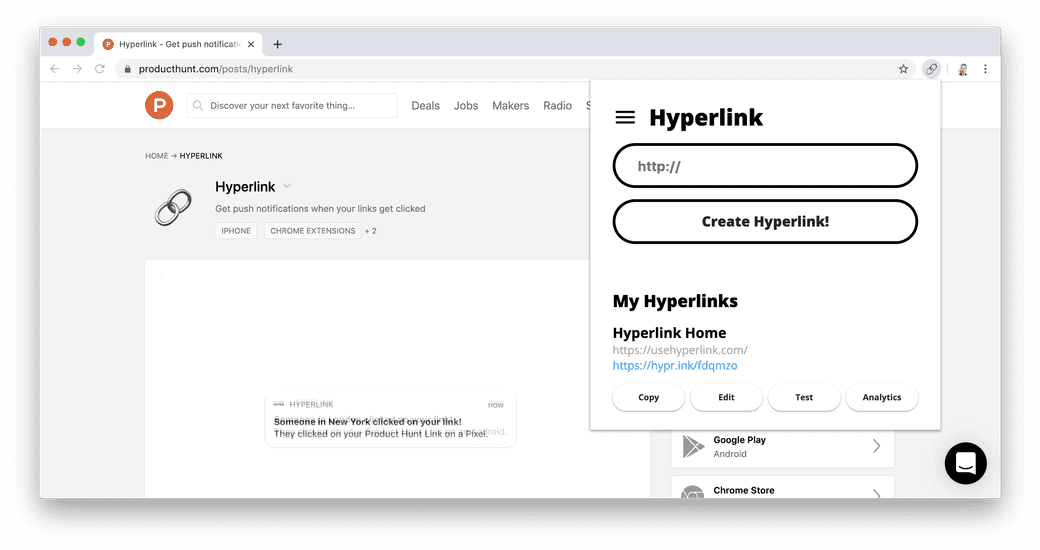1040x550 pixels.
Task: Open the chat support bubble
Action: [x=966, y=463]
